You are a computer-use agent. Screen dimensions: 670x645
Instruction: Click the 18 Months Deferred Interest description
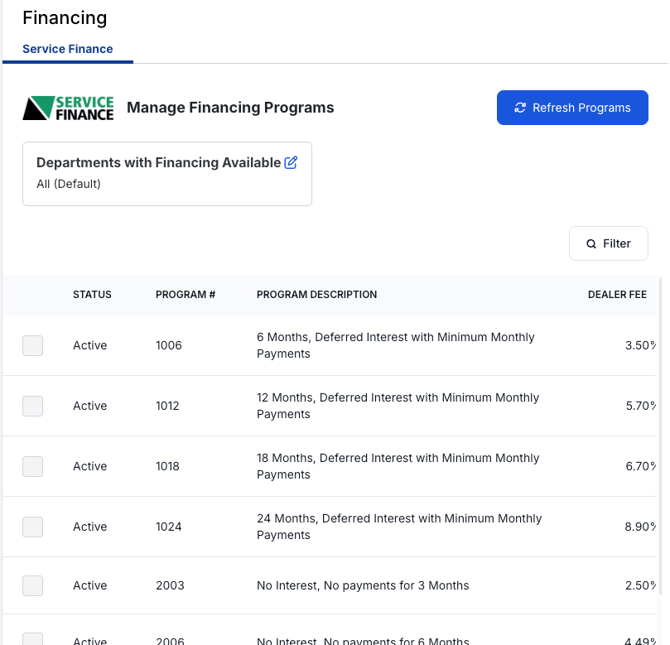tap(398, 466)
